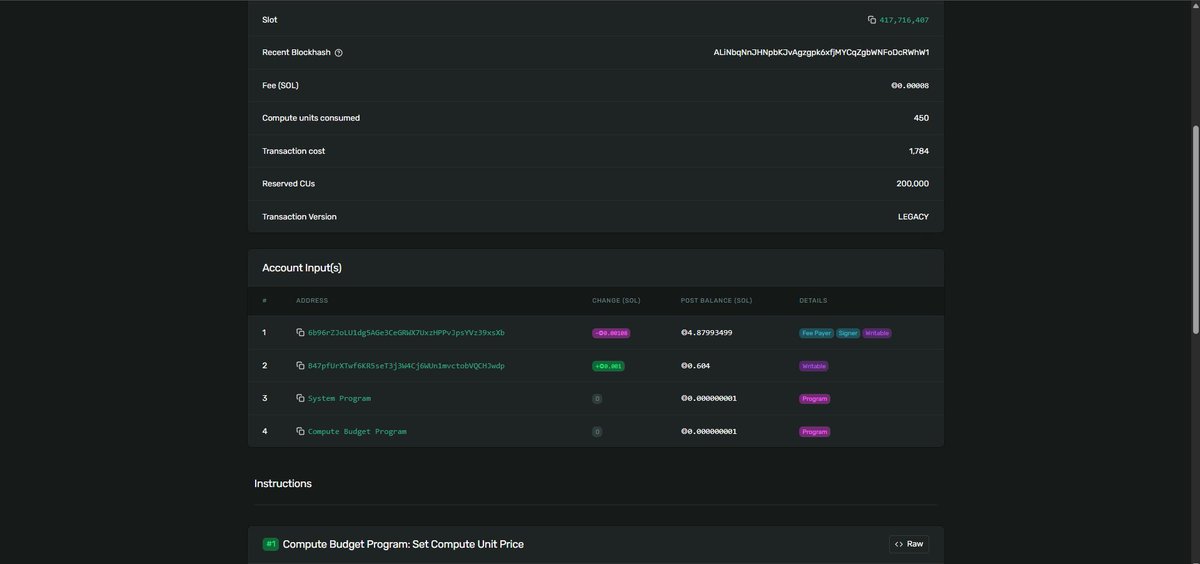Click Compute Budget Program: Set Compute Unit Price title

tap(403, 544)
